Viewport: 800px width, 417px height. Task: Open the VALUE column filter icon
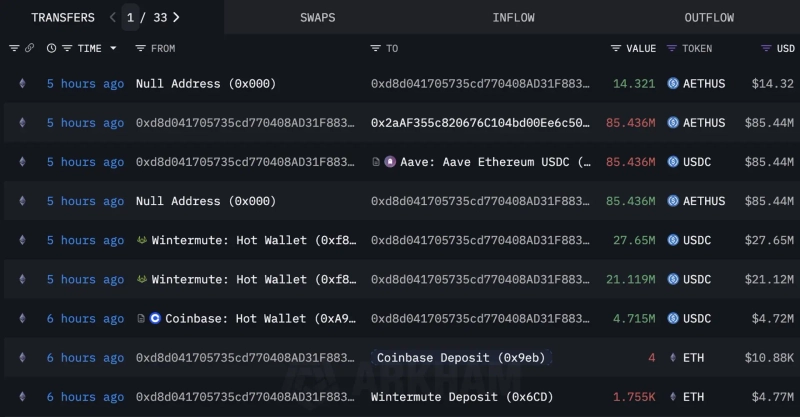(616, 48)
